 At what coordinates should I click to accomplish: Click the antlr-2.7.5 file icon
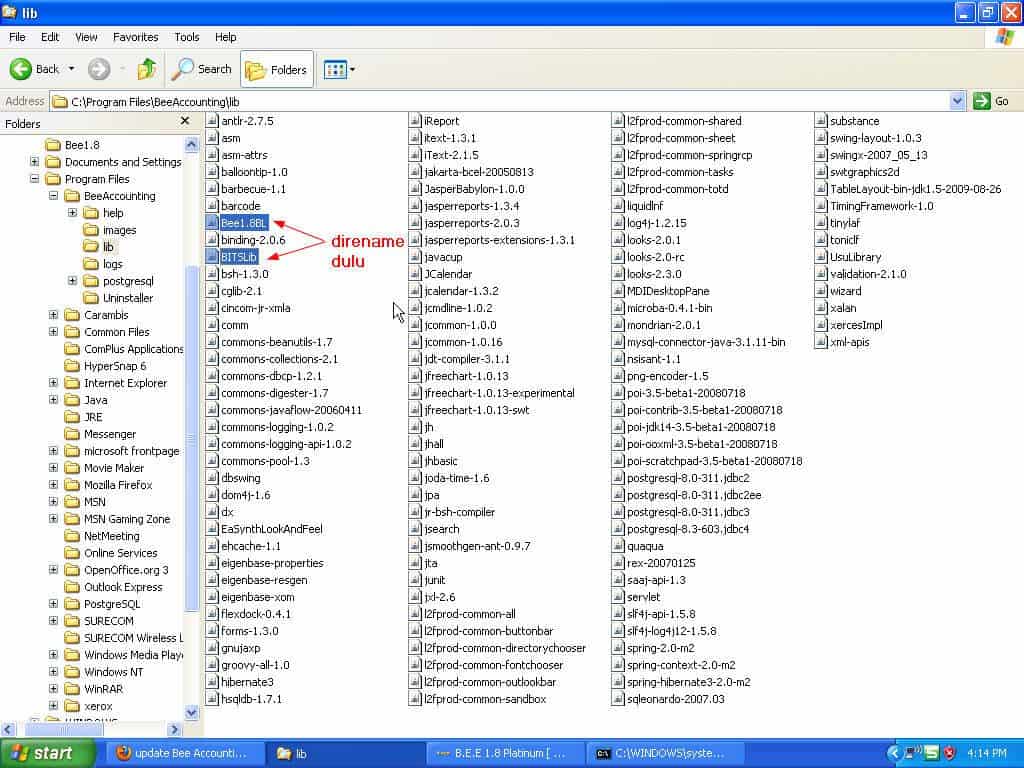[212, 121]
